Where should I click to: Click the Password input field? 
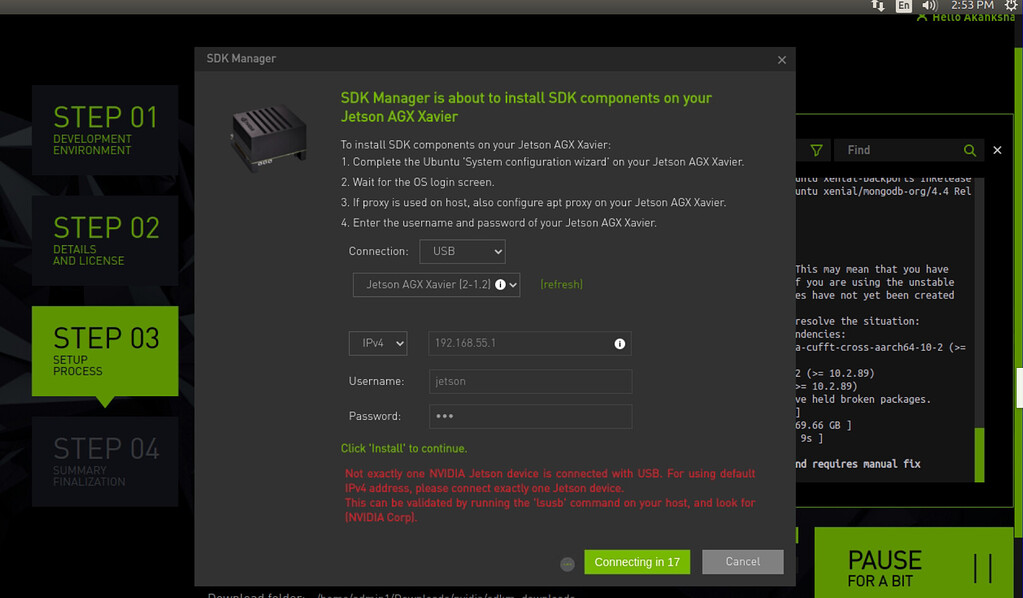pyautogui.click(x=530, y=416)
